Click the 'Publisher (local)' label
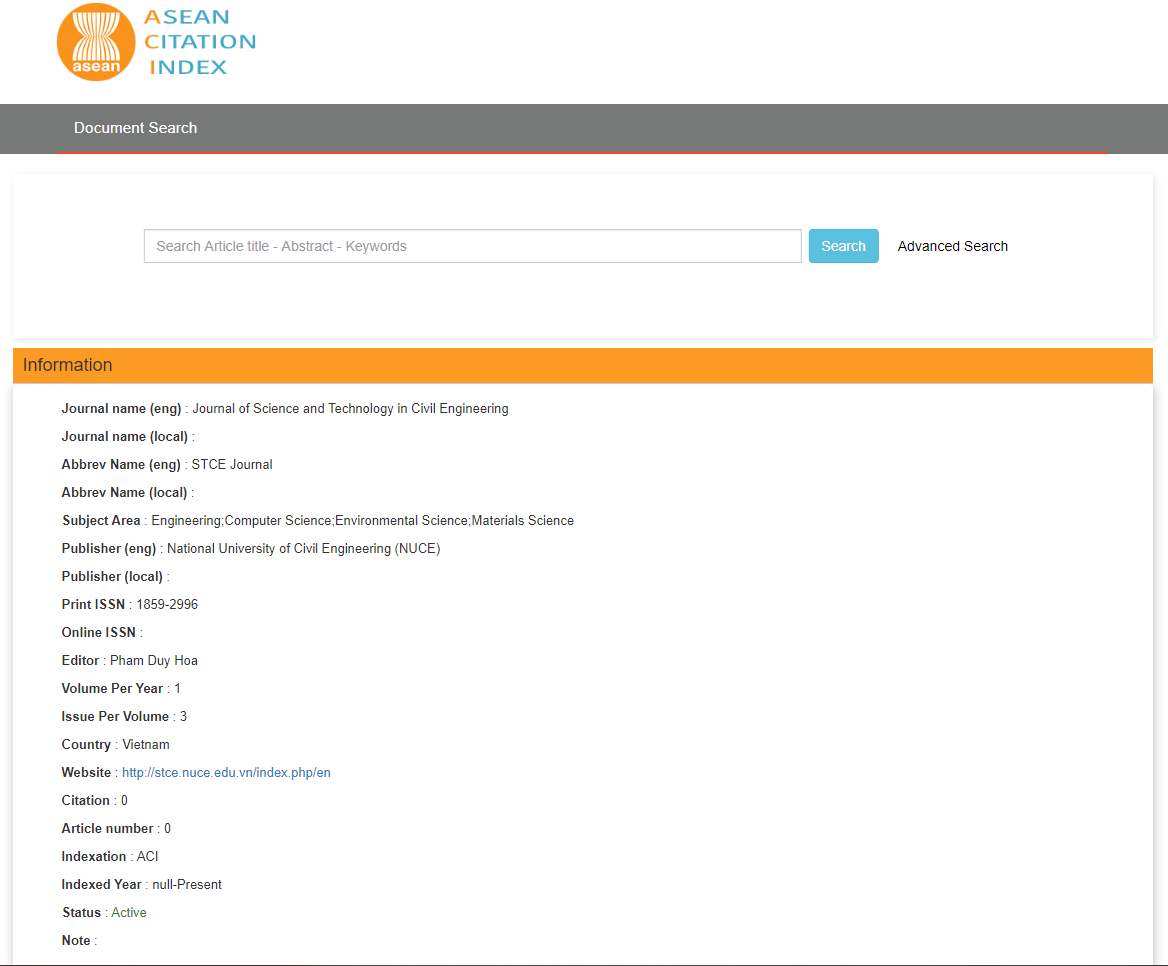 112,576
